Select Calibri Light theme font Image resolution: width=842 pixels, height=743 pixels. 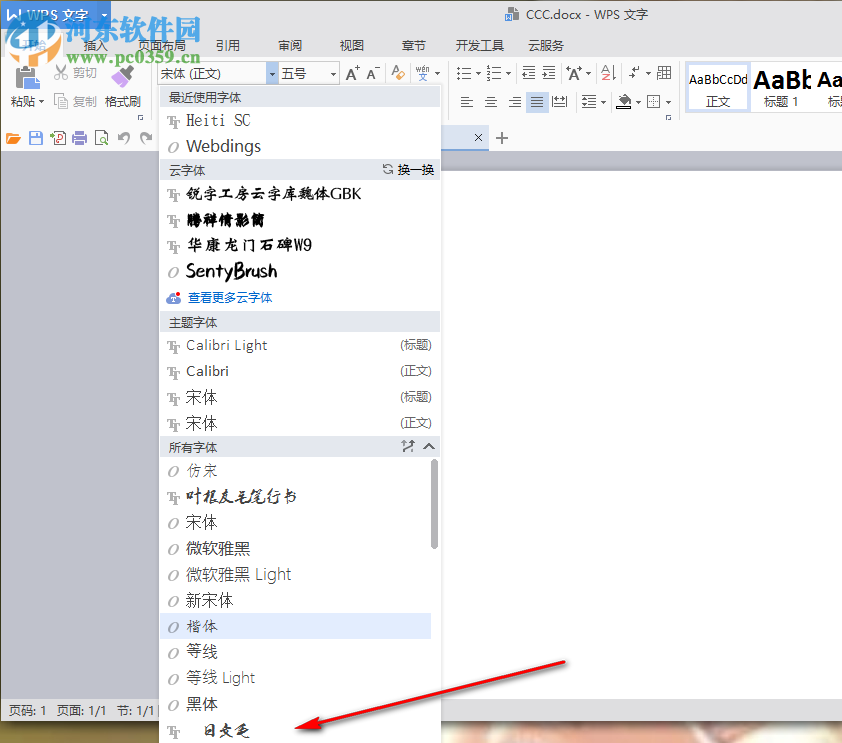pyautogui.click(x=300, y=345)
